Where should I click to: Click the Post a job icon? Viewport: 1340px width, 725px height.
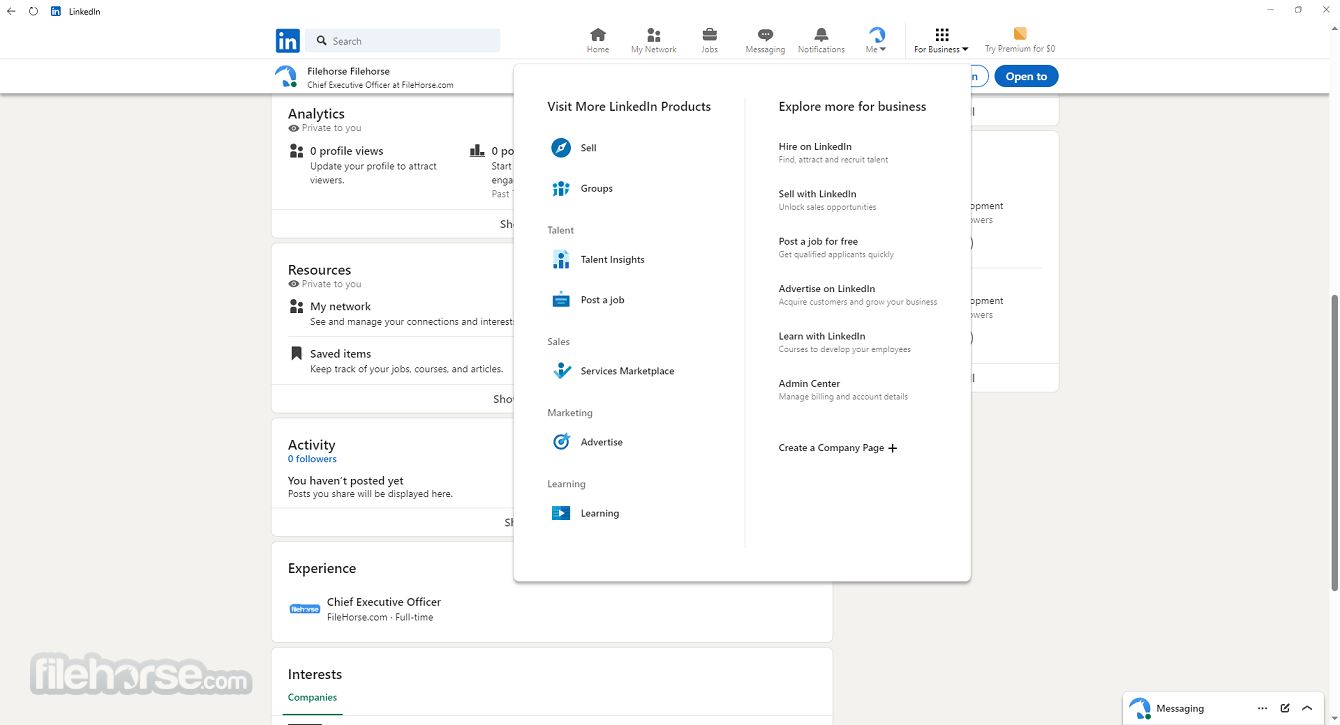[x=561, y=300]
